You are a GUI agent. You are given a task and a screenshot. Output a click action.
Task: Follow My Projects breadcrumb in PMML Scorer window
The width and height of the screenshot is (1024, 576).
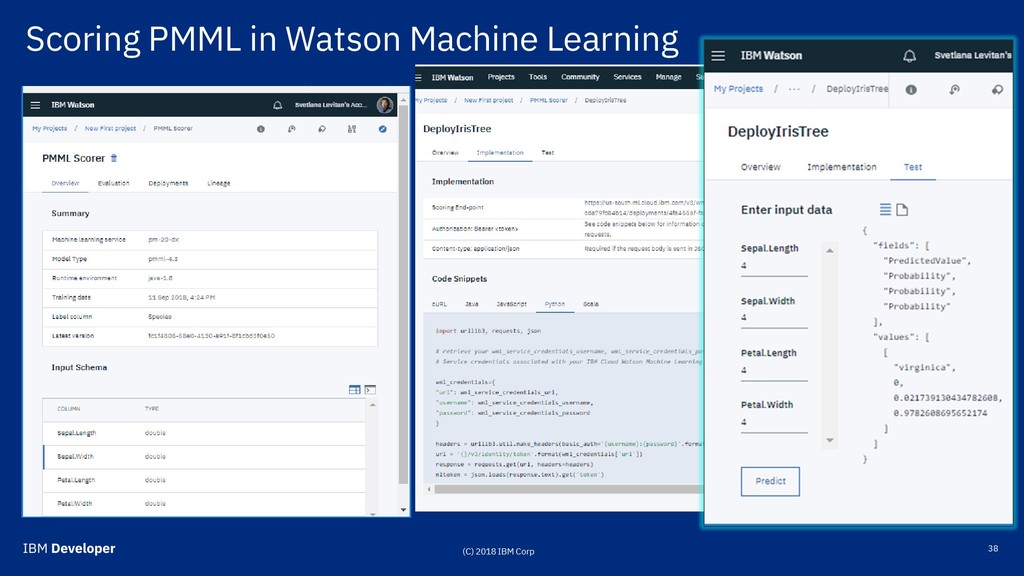coord(50,129)
